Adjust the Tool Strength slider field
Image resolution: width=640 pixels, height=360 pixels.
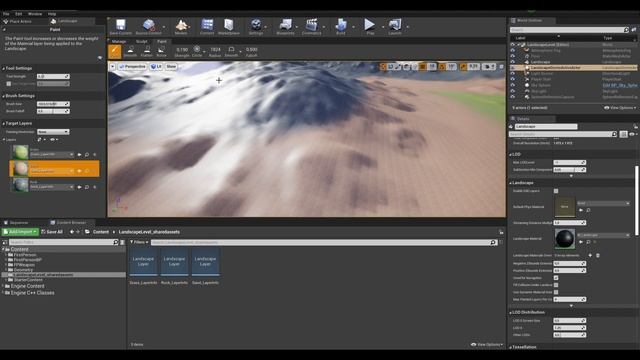(53, 76)
